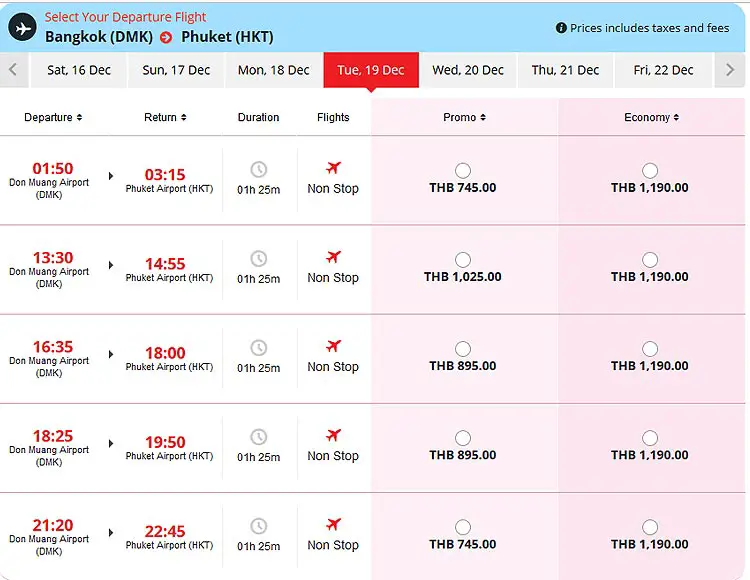The image size is (750, 580).
Task: Switch to the Wed, 20 Dec date tab
Action: coord(468,70)
